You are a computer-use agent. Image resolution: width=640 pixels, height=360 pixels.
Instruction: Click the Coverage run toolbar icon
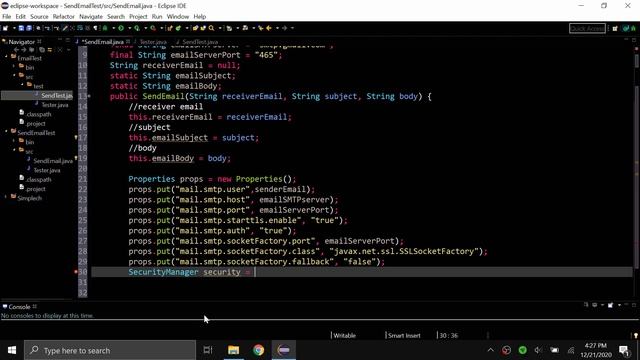tap(137, 28)
